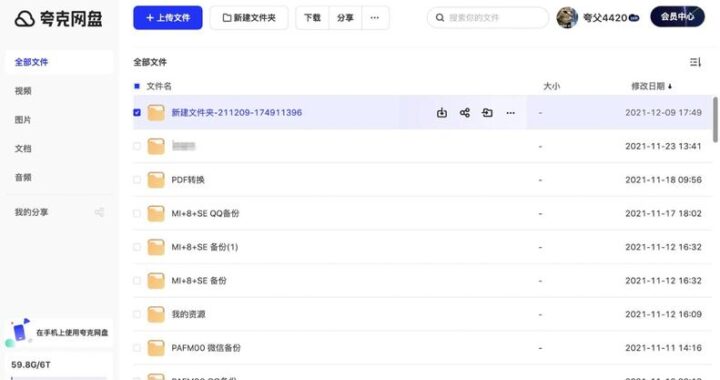Viewport: 720px width, 380px height.
Task: Select the MI+8+SE 备份(1) checkbox
Action: click(x=137, y=247)
